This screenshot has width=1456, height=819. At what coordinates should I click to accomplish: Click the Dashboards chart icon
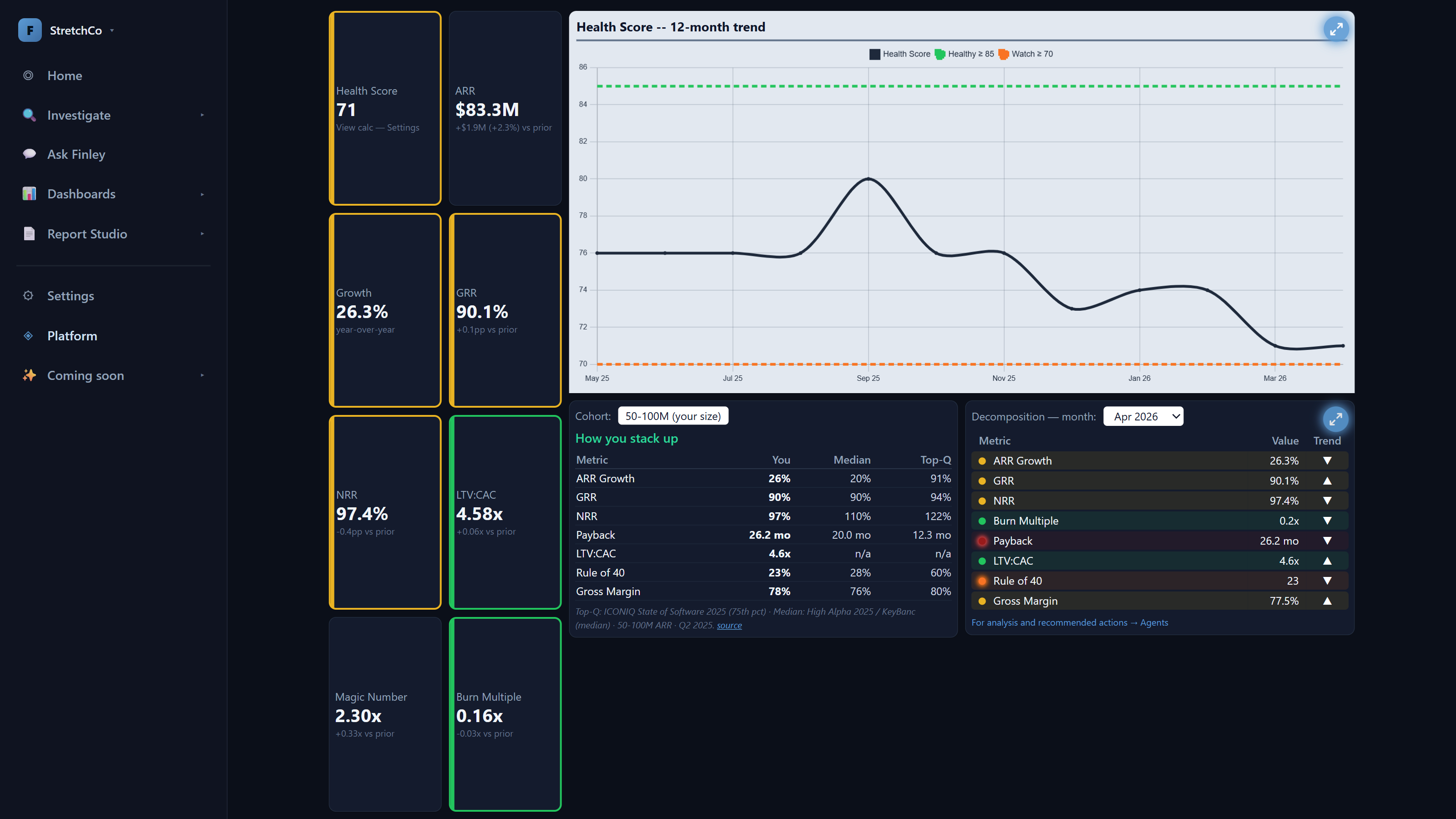pyautogui.click(x=30, y=194)
